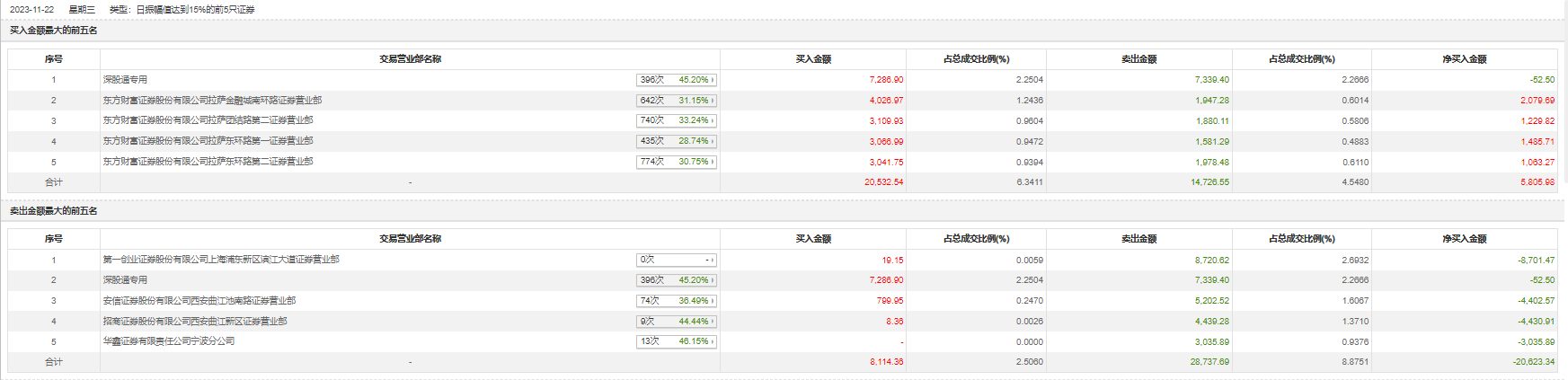
Task: Click the 拉萨东环路第二证券营业部 brokerage name
Action: point(208,162)
